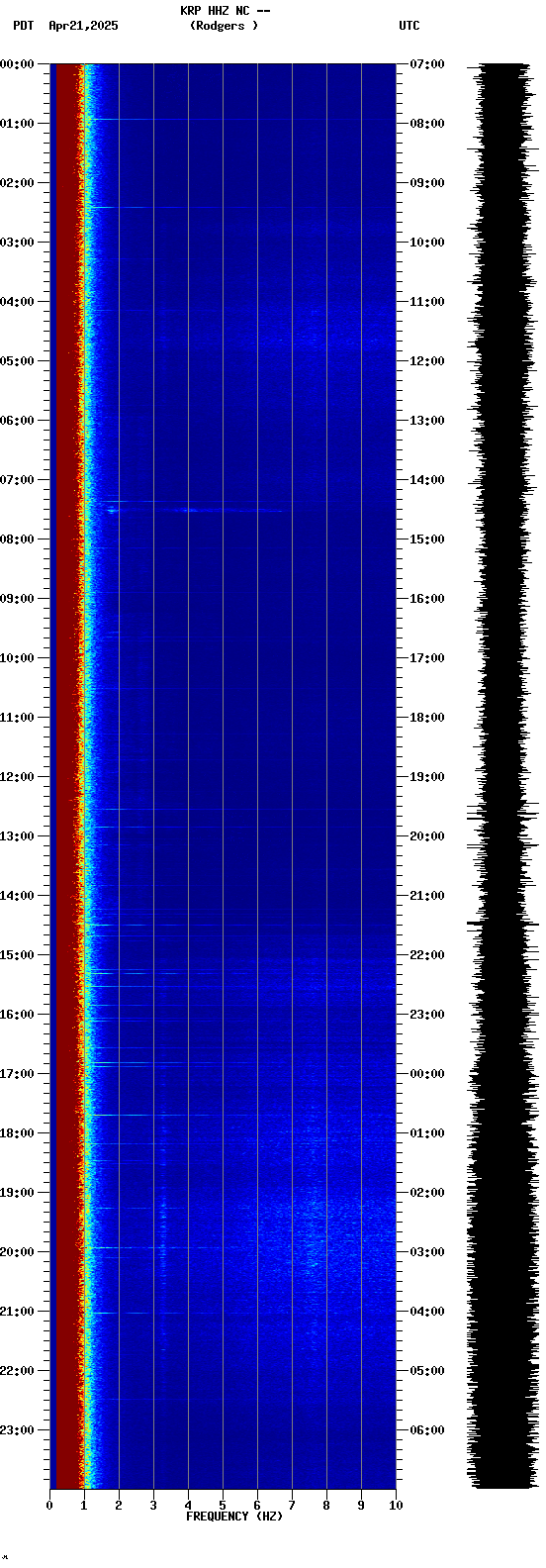546x1568 pixels.
Task: Click the '07:00' PDT time label
Action: [x=17, y=480]
